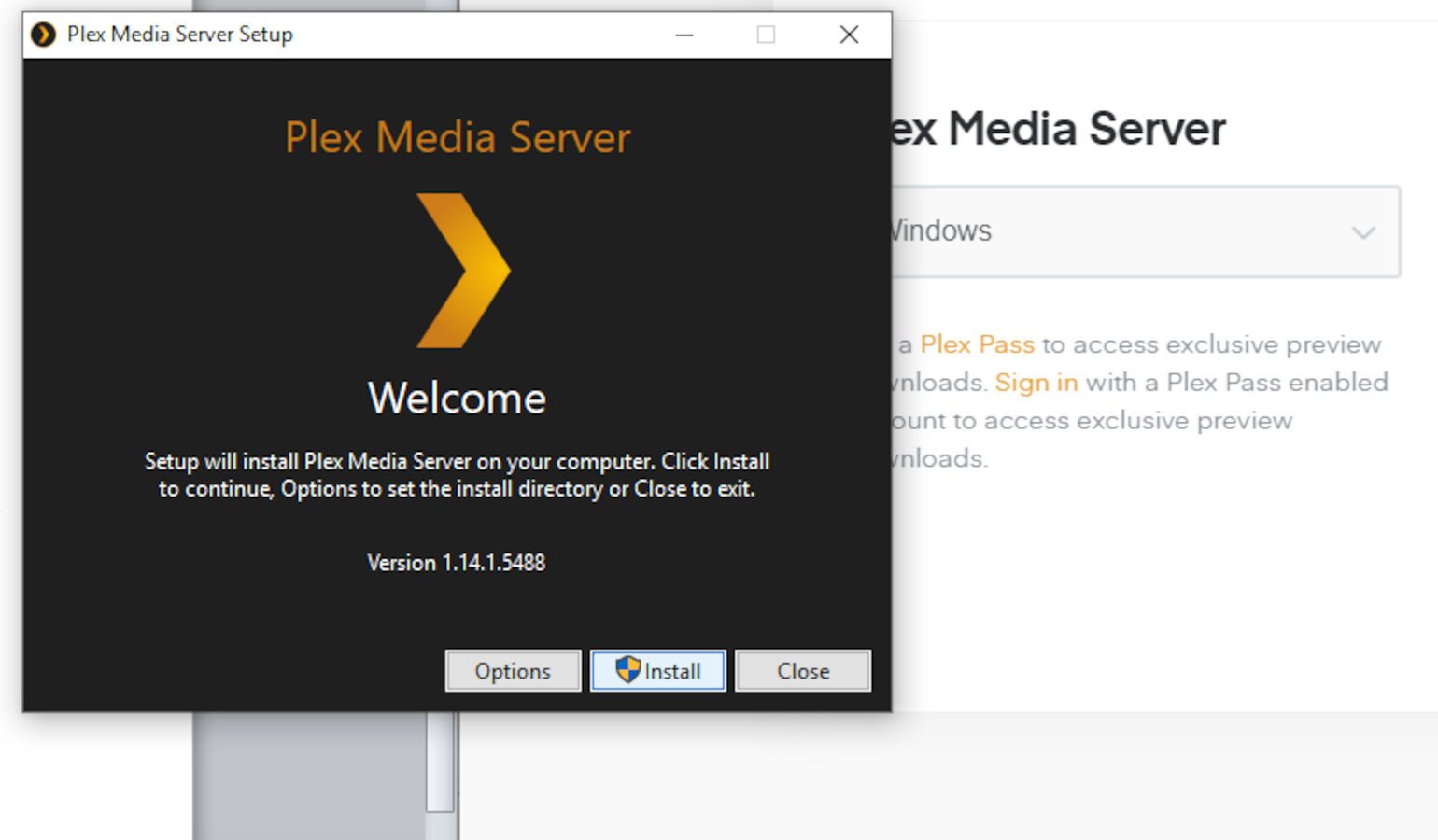Click the setup instructions text

[x=457, y=474]
